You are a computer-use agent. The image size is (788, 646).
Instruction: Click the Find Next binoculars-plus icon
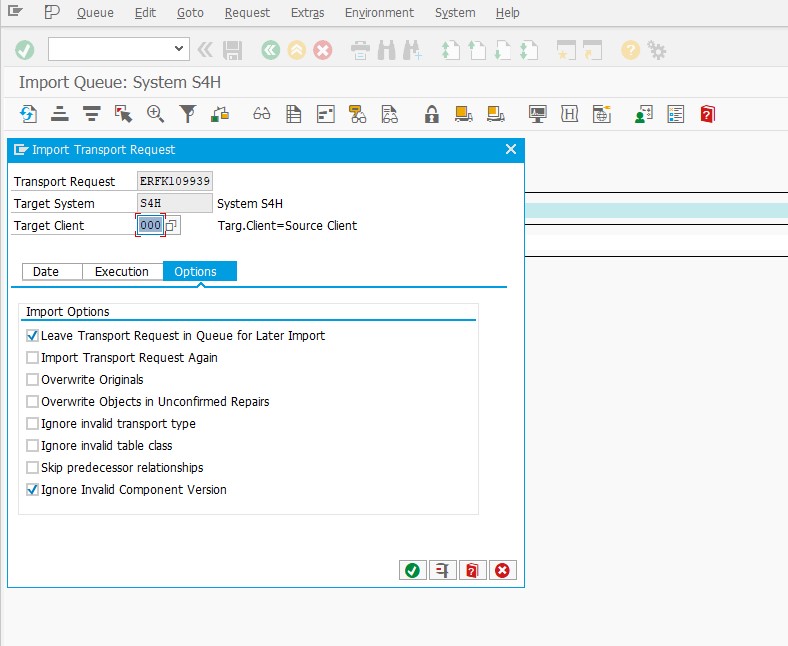tap(412, 50)
